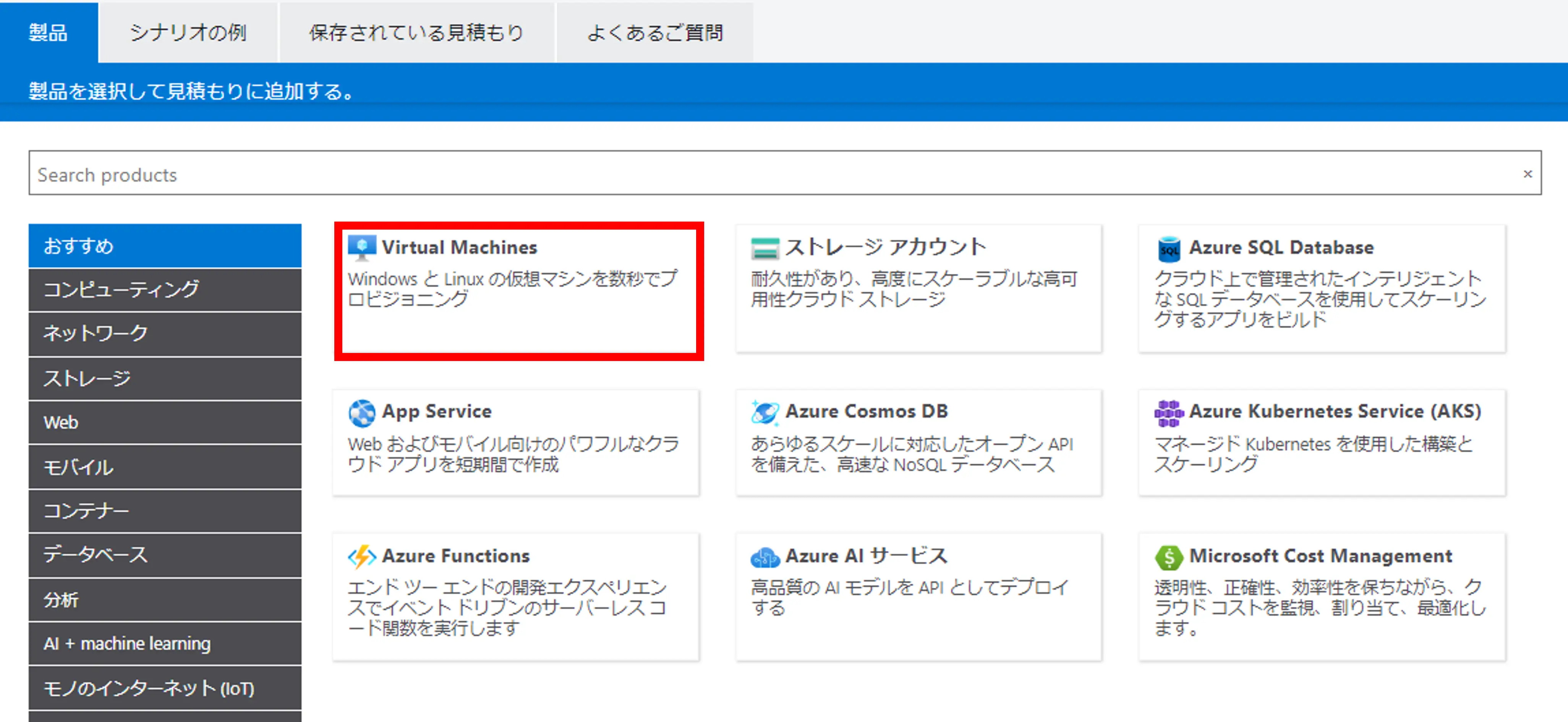The height and width of the screenshot is (722, 1568).
Task: Click the Kubernetes マネージド description text
Action: (1314, 454)
